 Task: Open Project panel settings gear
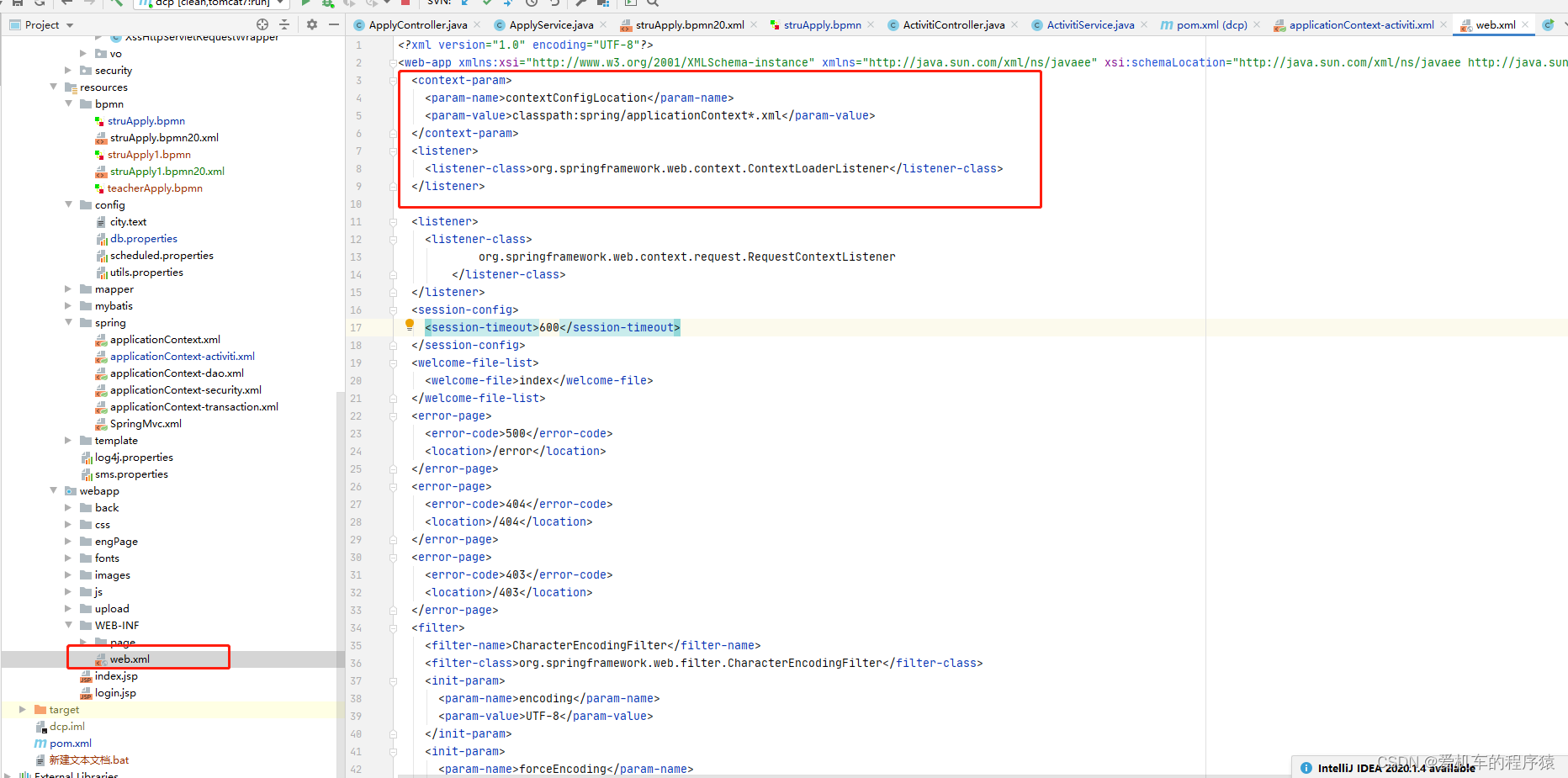(312, 24)
